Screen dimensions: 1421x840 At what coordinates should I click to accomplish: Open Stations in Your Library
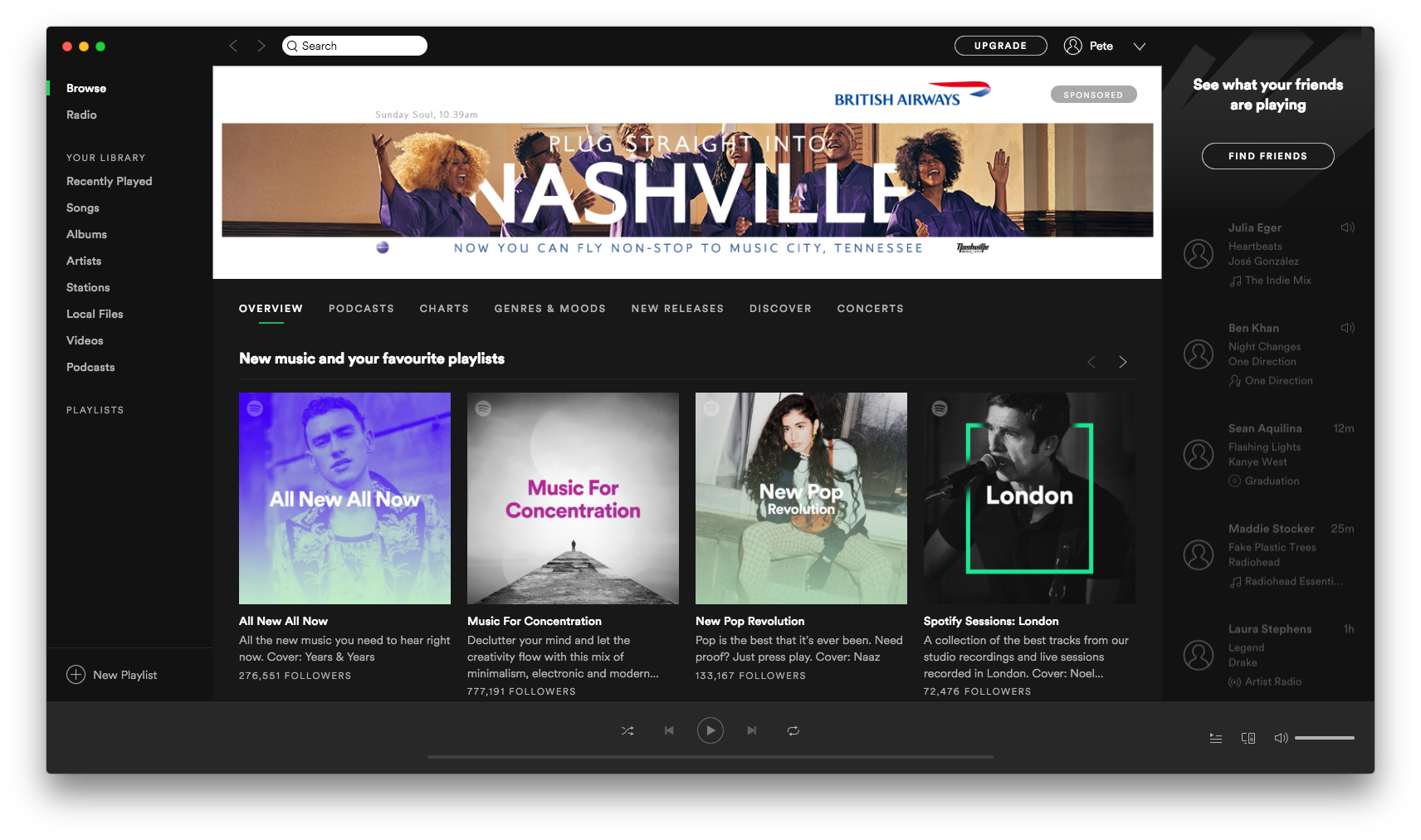coord(88,287)
